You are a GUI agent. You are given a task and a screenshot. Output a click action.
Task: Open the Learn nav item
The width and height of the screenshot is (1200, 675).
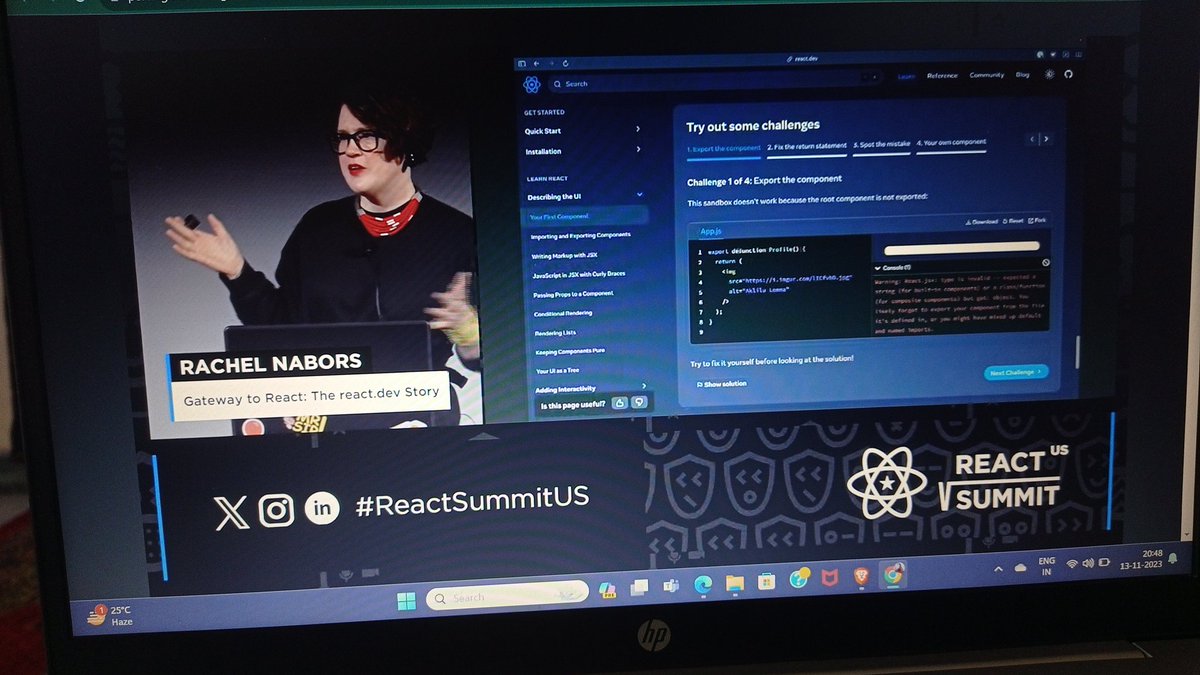click(906, 76)
